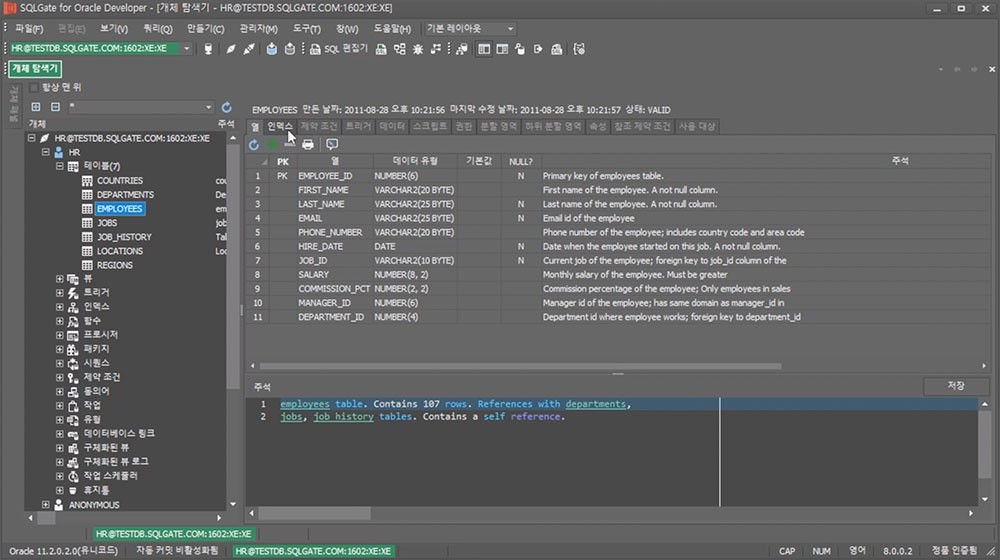1000x560 pixels.
Task: Click the 개체 탐색기 panel button
Action: pos(35,68)
